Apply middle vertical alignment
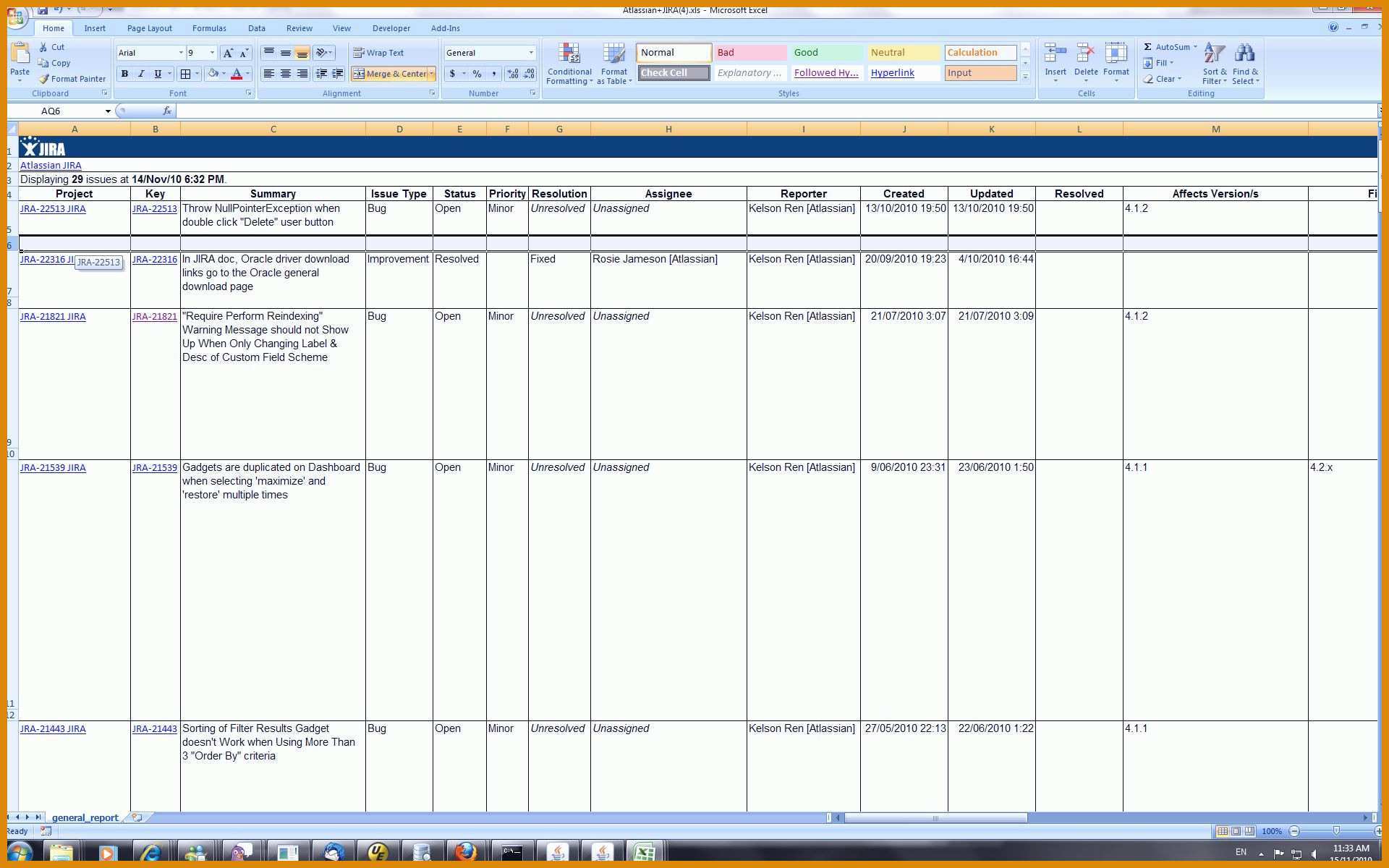 [286, 53]
